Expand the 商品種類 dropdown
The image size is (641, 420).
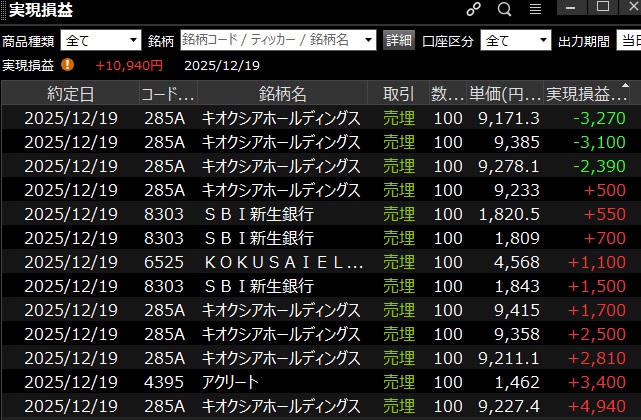[101, 41]
